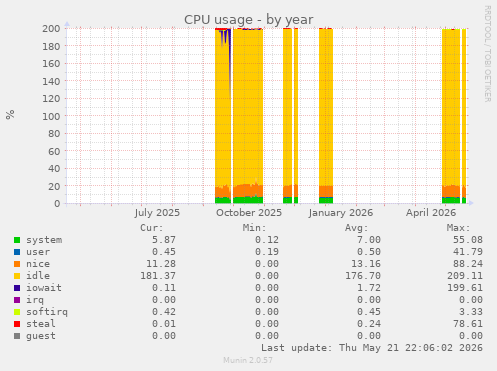Click the "guest" legend label

41,336
